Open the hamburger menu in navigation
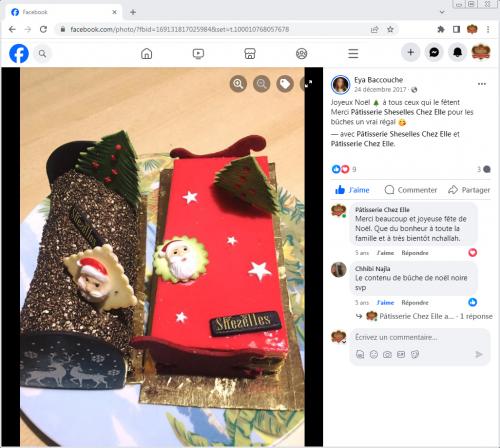This screenshot has width=500, height=448. click(x=353, y=54)
